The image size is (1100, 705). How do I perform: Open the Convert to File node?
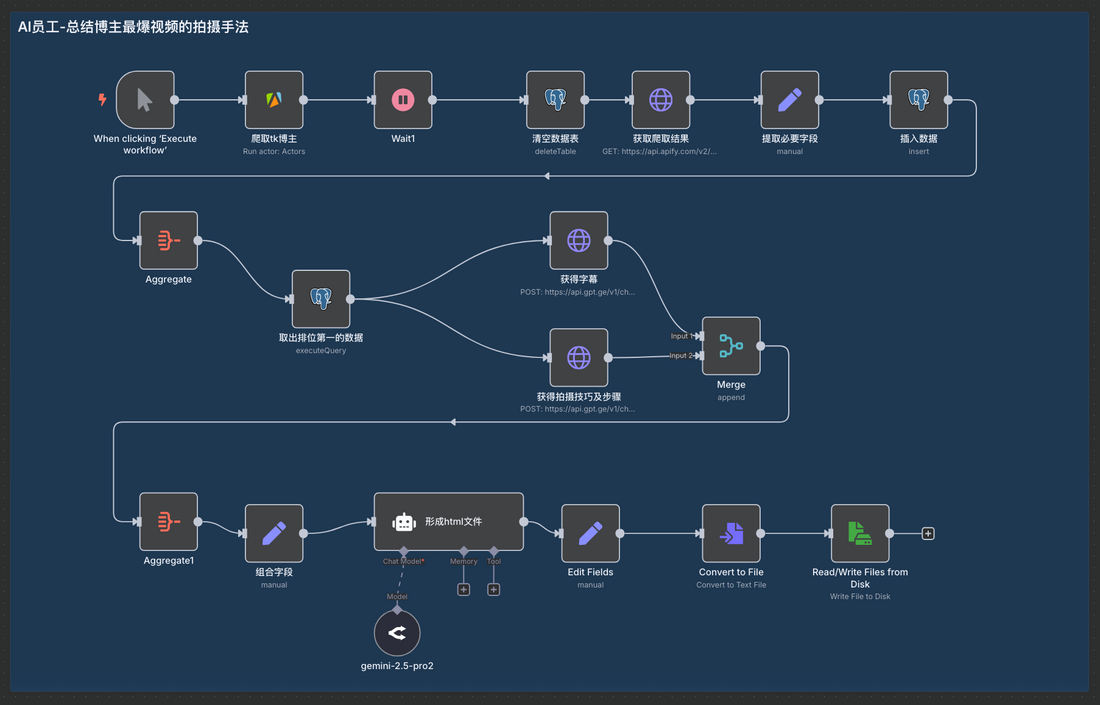(x=731, y=533)
